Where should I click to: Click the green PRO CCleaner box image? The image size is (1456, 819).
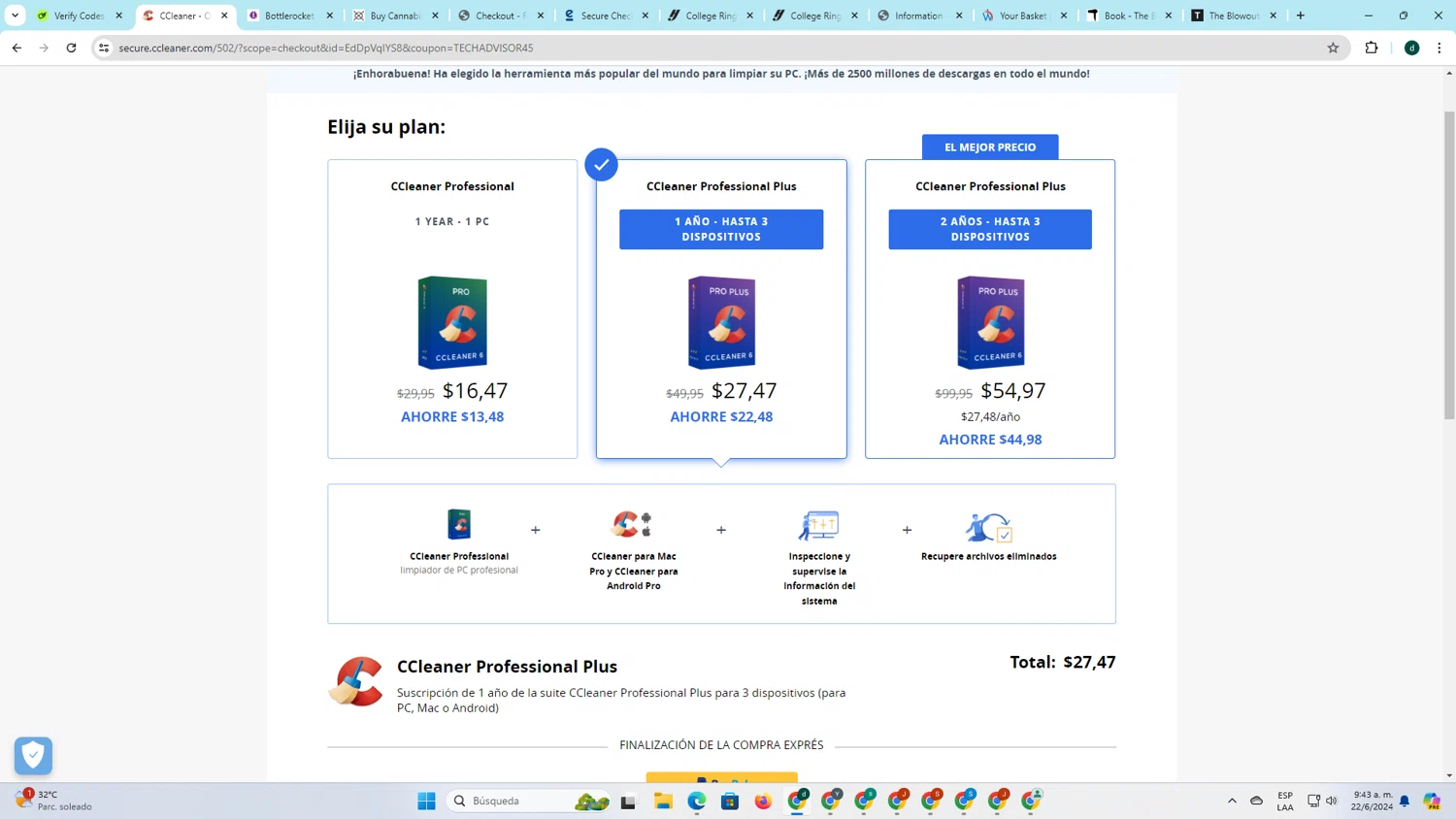tap(452, 322)
